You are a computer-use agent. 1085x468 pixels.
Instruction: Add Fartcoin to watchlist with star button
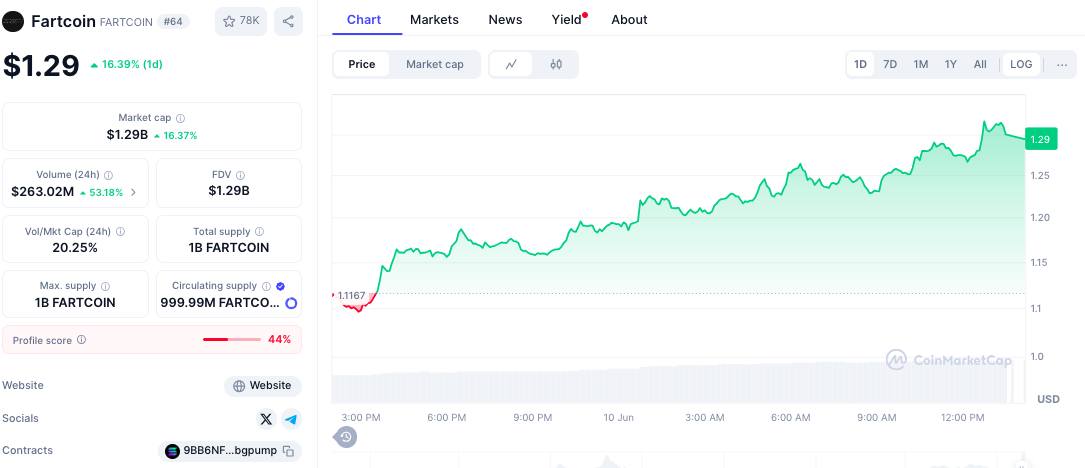point(241,21)
